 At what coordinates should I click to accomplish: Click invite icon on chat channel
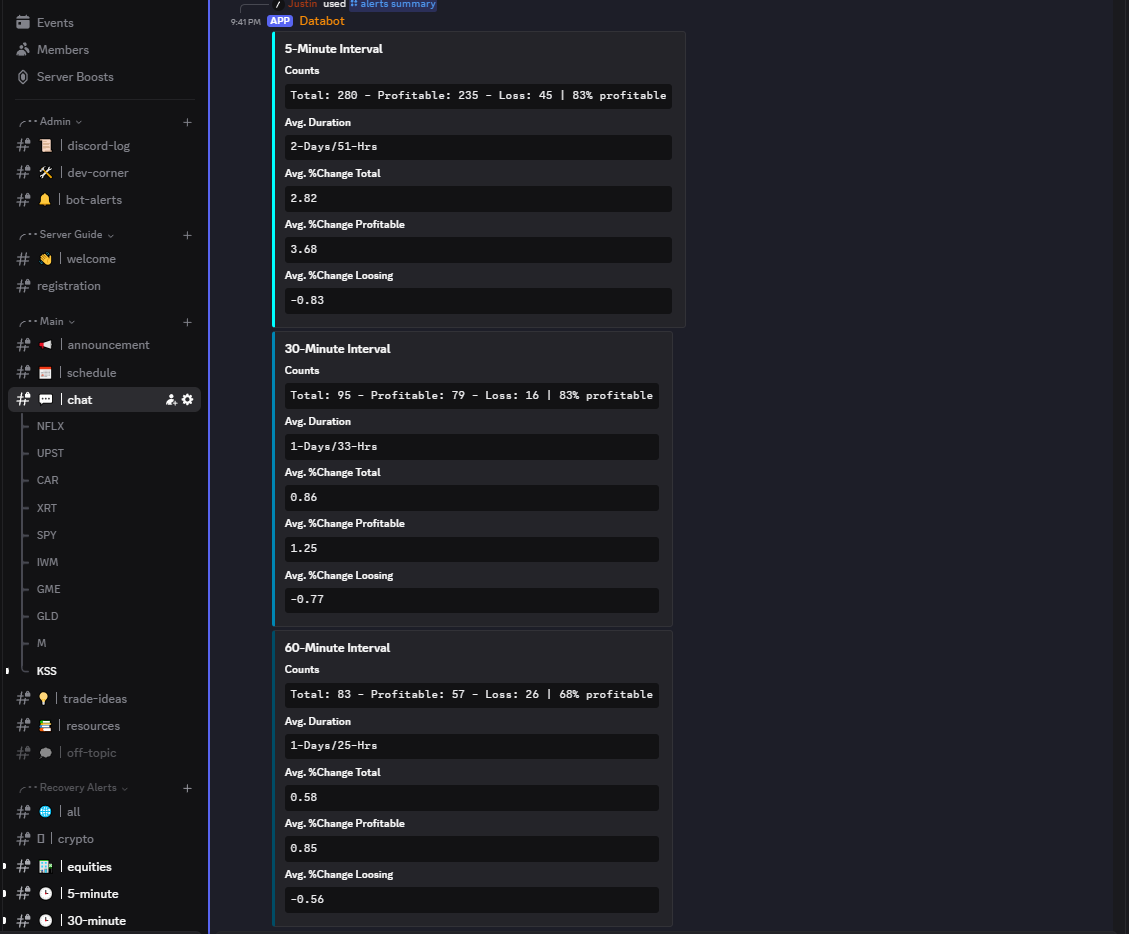(171, 400)
